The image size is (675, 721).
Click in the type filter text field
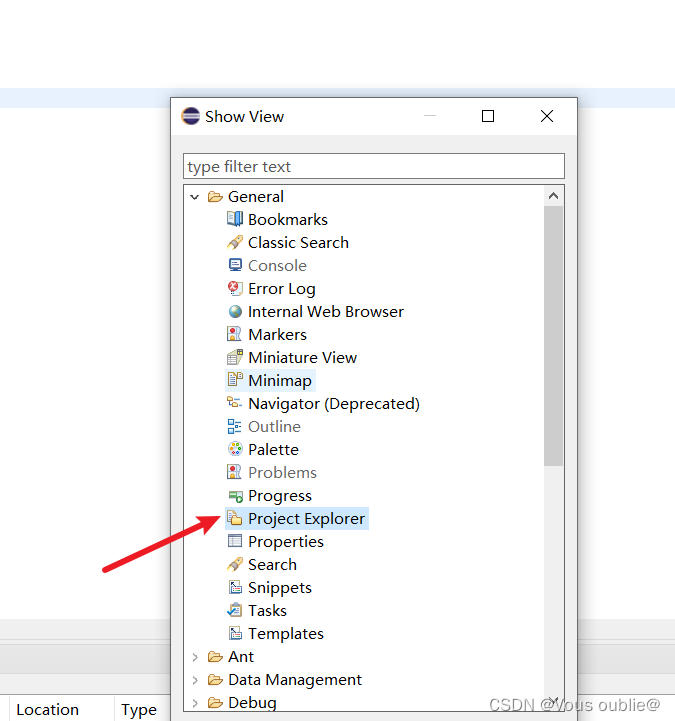tap(374, 166)
